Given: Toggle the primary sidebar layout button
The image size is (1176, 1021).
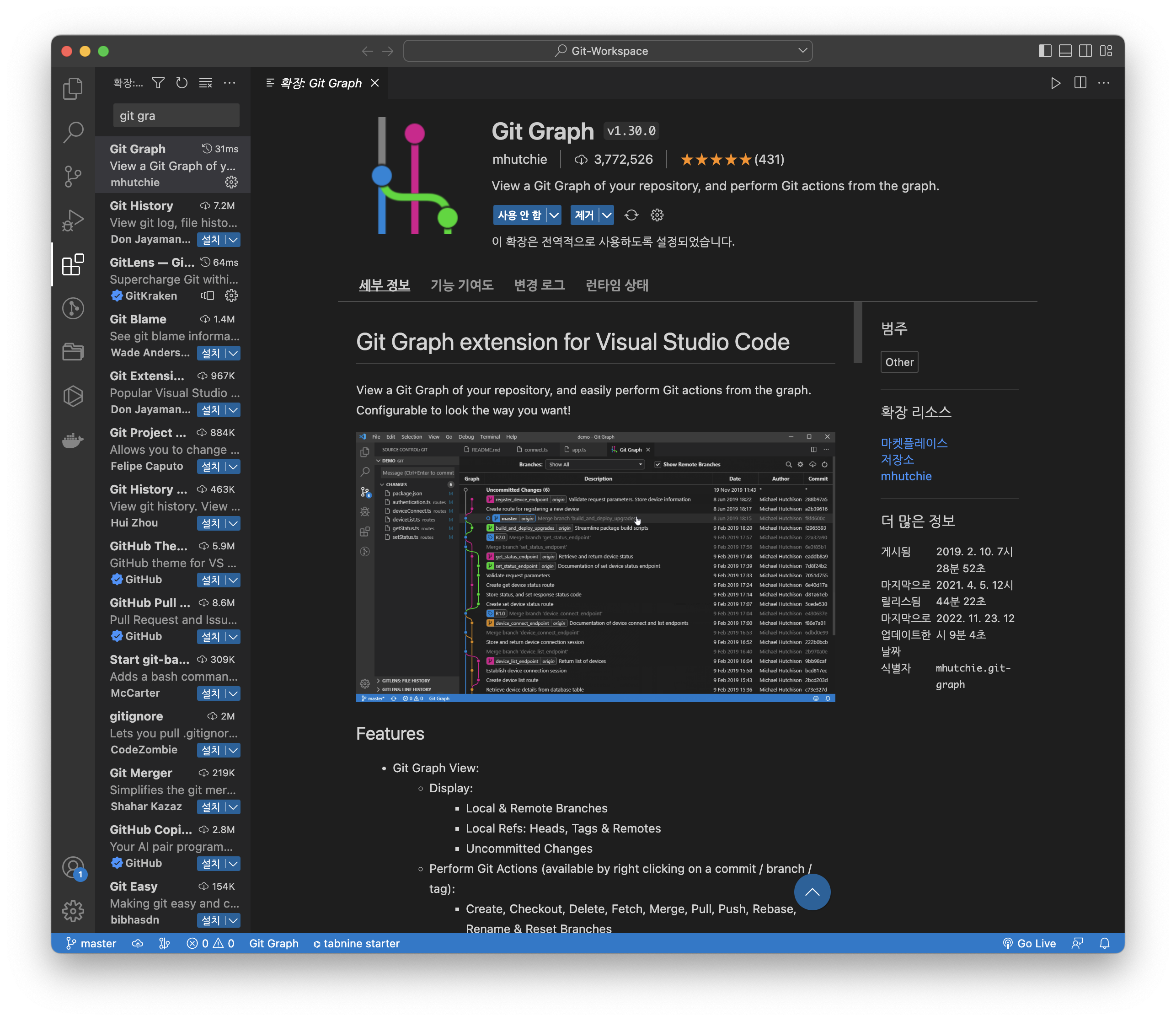Looking at the screenshot, I should click(x=1045, y=51).
